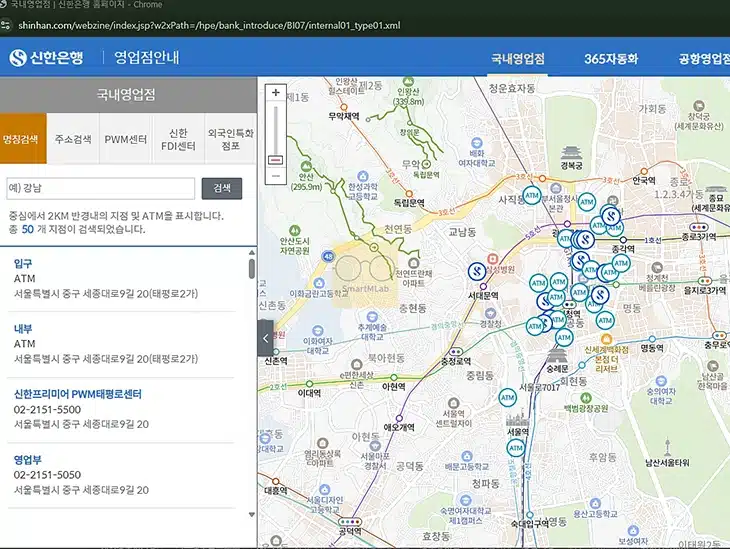730x549 pixels.
Task: Click the 백범광장공원 park map icon
Action: pos(586,398)
